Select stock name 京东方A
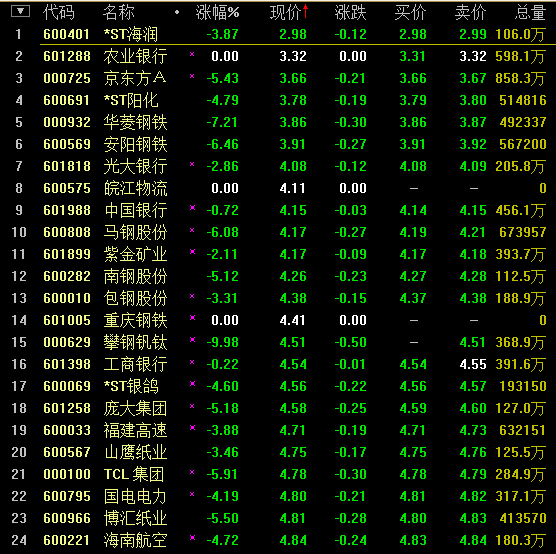Image resolution: width=556 pixels, height=554 pixels. [135, 78]
